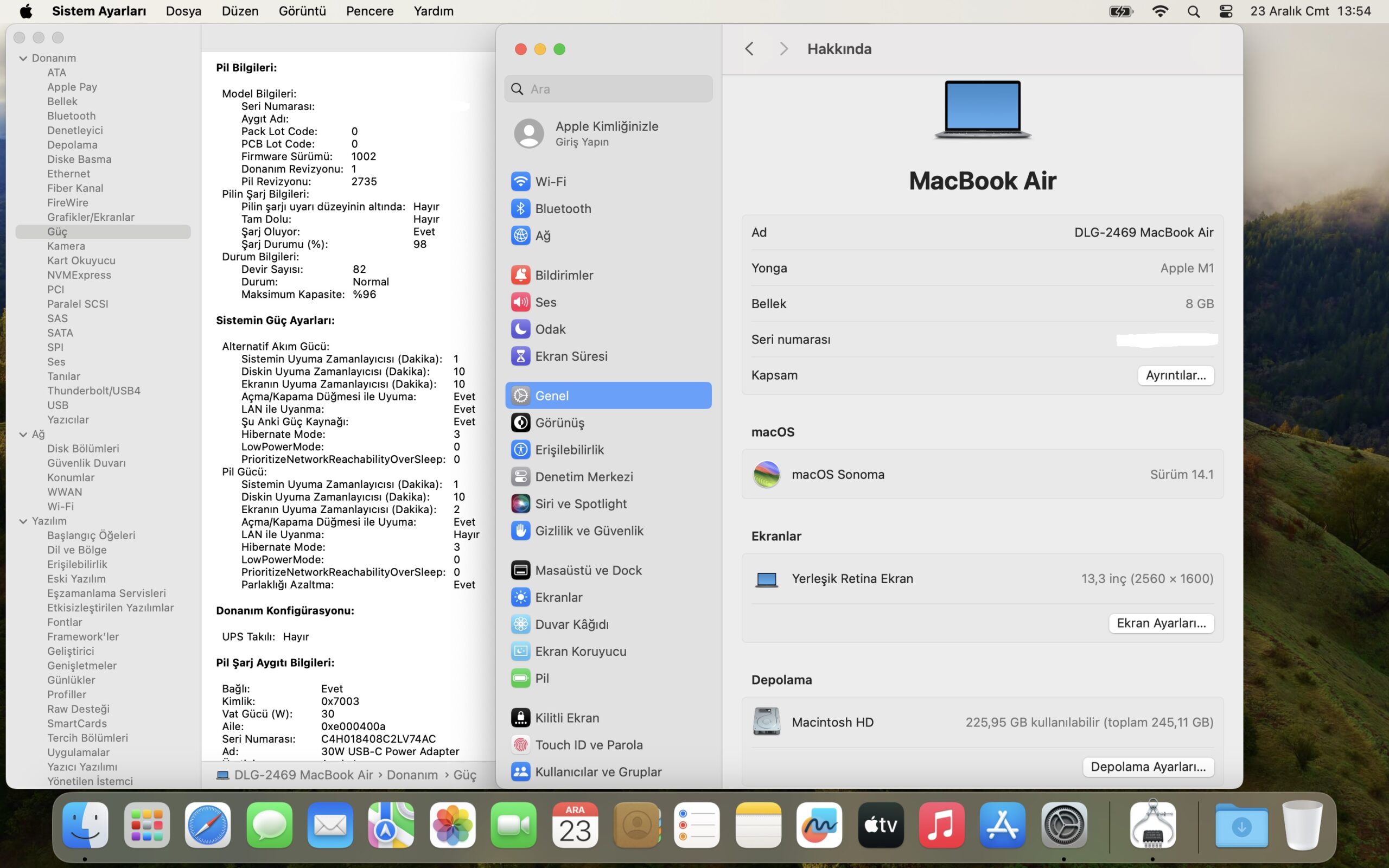The image size is (1389, 868).
Task: Open App Store from the Dock
Action: point(1003,825)
